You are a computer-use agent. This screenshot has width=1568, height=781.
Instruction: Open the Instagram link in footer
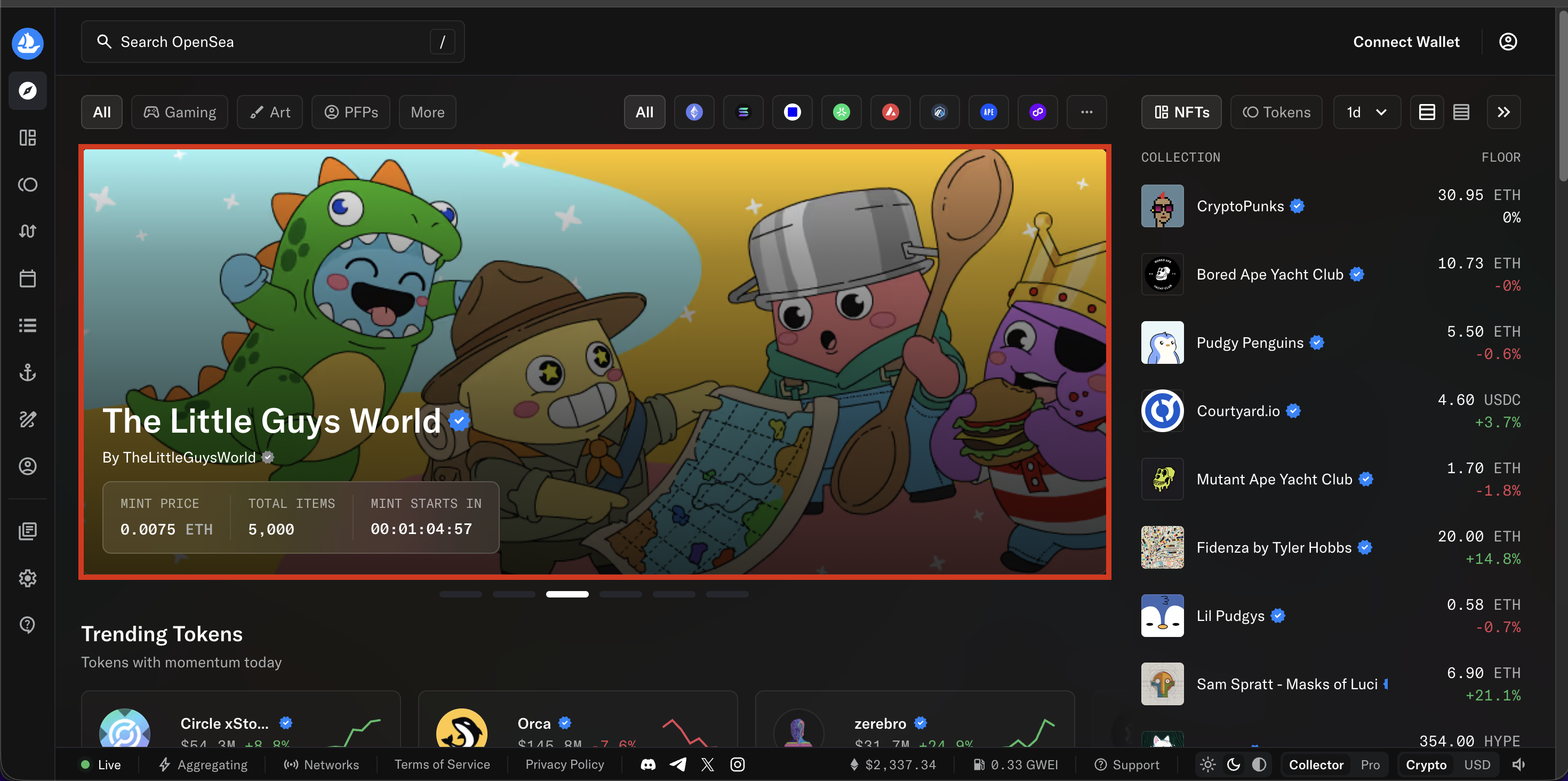coord(737,764)
